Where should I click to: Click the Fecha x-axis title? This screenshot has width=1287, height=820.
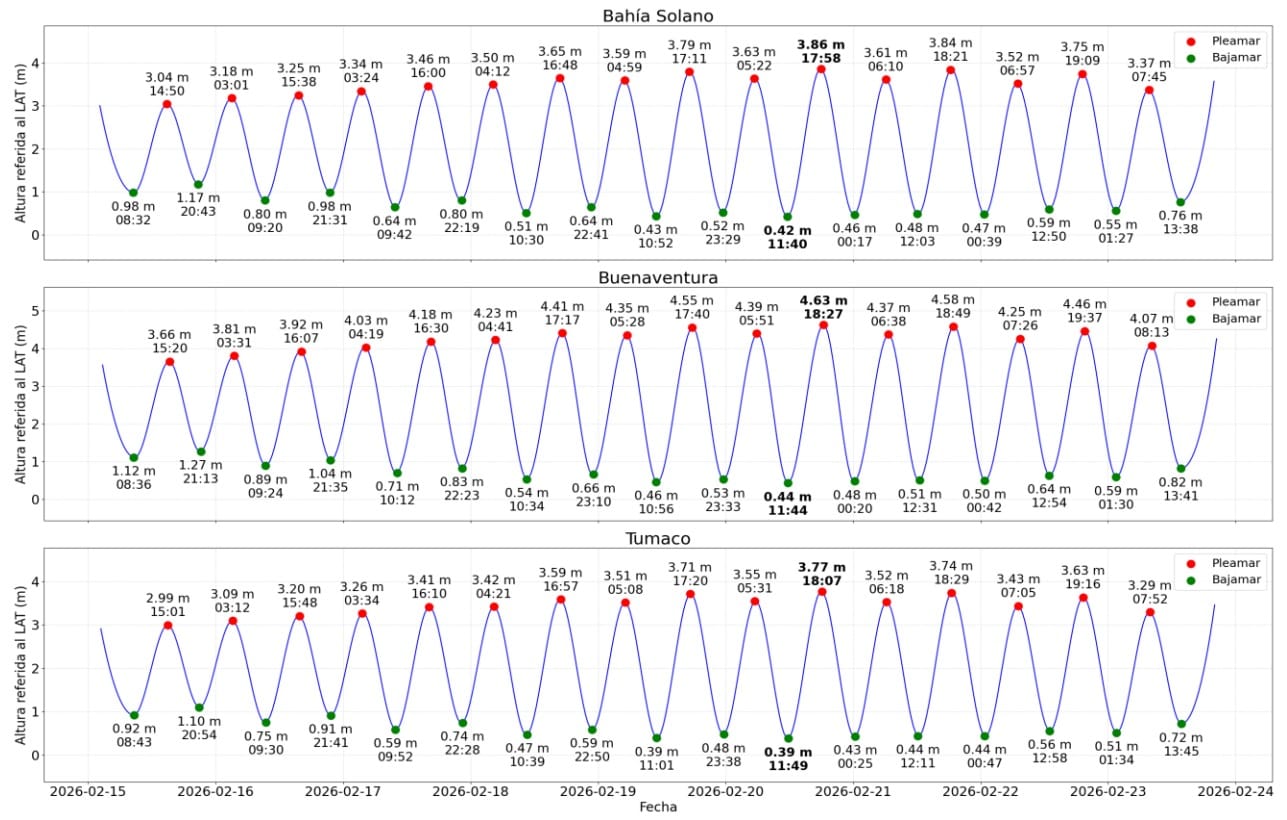(x=657, y=807)
